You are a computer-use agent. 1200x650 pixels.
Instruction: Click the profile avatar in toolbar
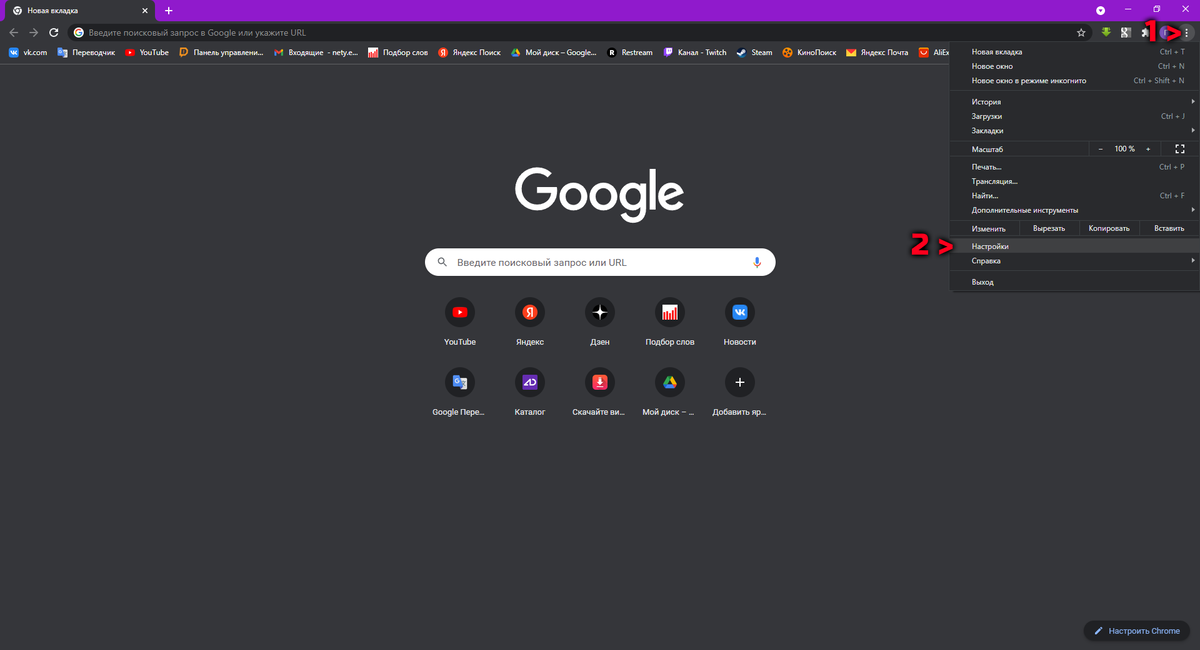coord(1166,33)
